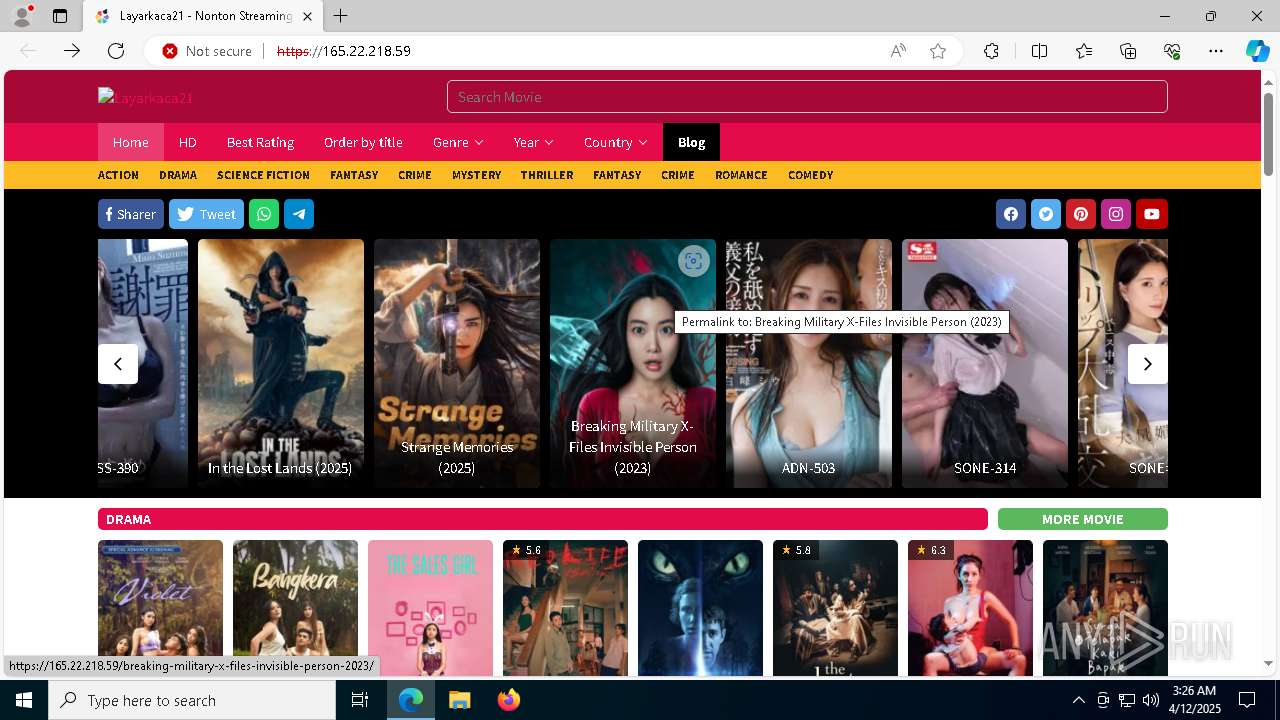Open The Sales Girl thumbnail
This screenshot has height=720, width=1280.
[x=430, y=608]
